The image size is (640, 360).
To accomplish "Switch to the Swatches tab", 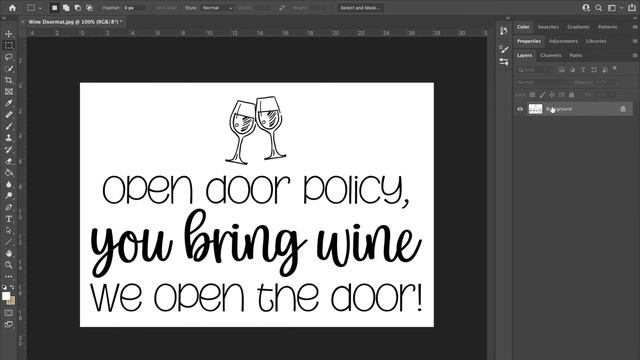I will (x=548, y=27).
